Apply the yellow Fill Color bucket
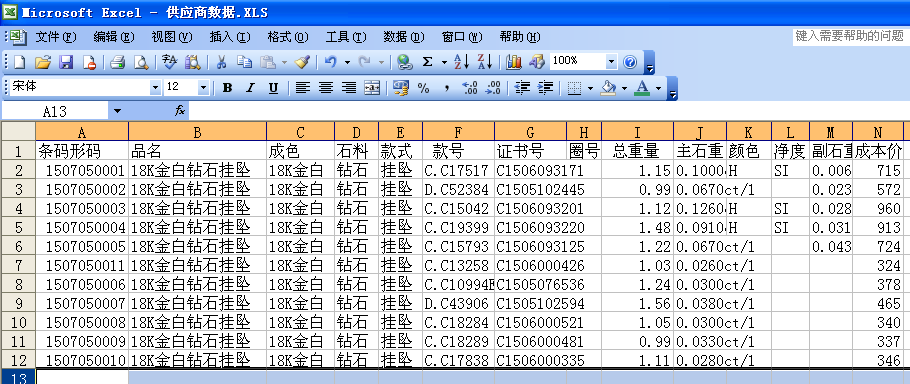 pyautogui.click(x=608, y=88)
